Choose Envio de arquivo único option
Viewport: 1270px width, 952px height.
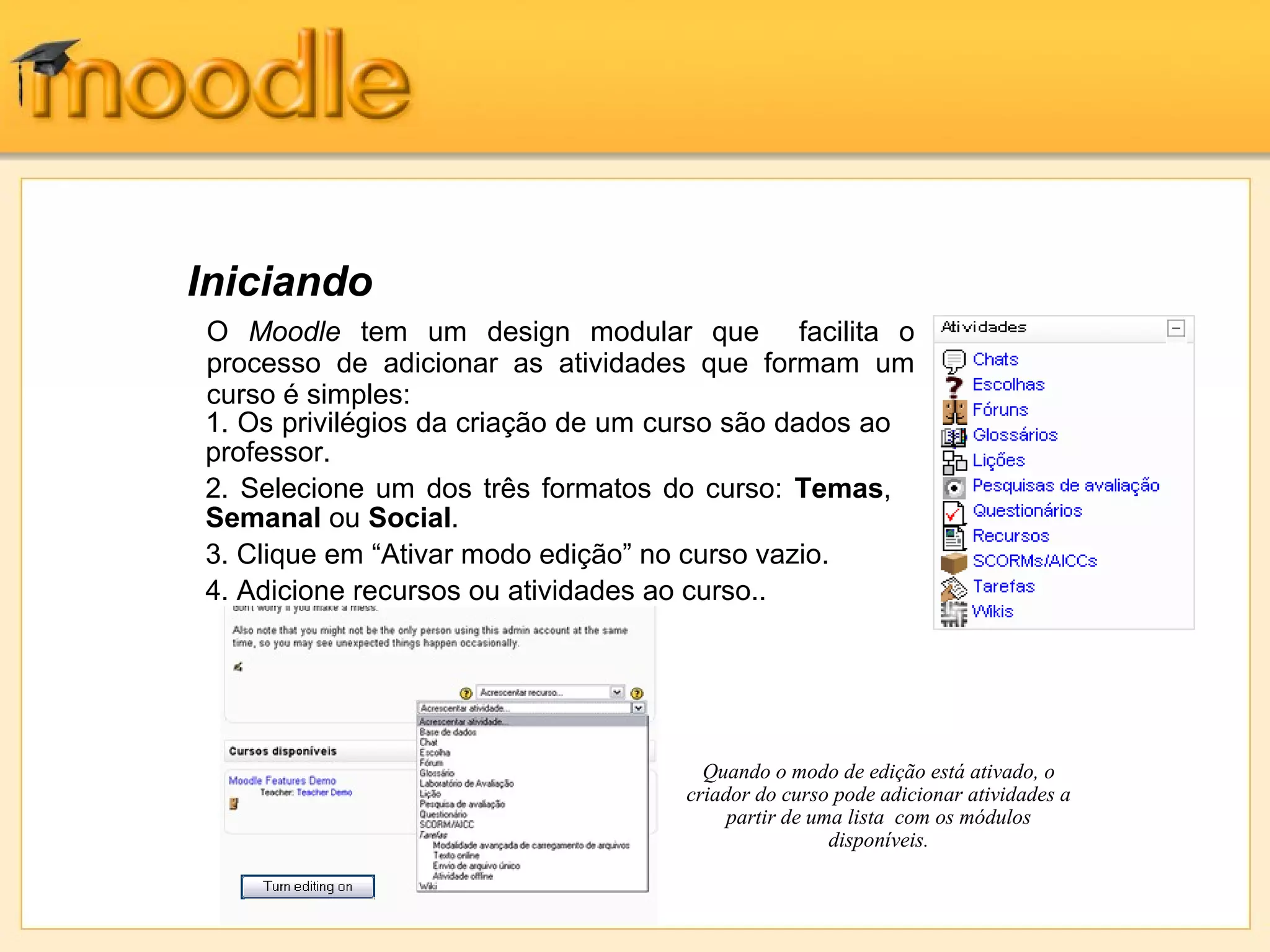(476, 866)
